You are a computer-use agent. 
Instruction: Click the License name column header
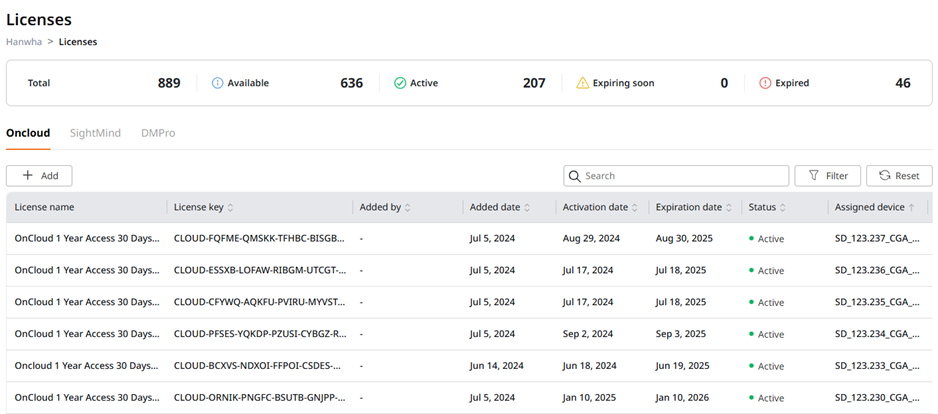pyautogui.click(x=44, y=208)
